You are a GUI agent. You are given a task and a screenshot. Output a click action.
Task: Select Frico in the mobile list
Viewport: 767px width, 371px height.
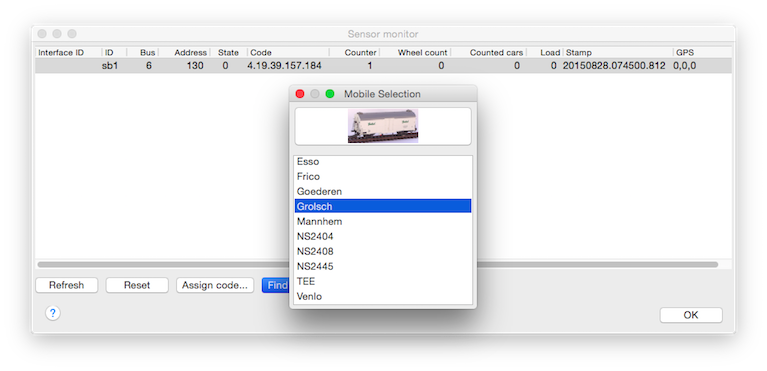click(x=383, y=176)
